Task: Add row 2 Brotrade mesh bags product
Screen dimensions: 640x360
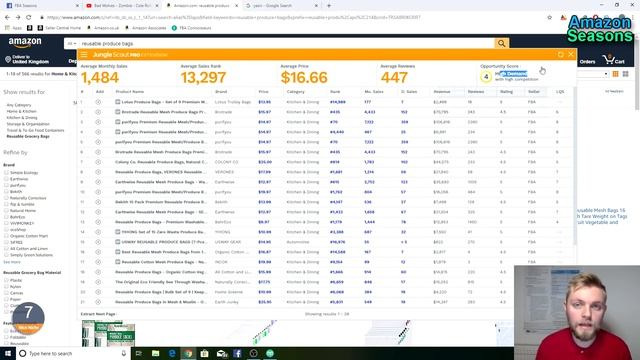Action: click(x=98, y=112)
